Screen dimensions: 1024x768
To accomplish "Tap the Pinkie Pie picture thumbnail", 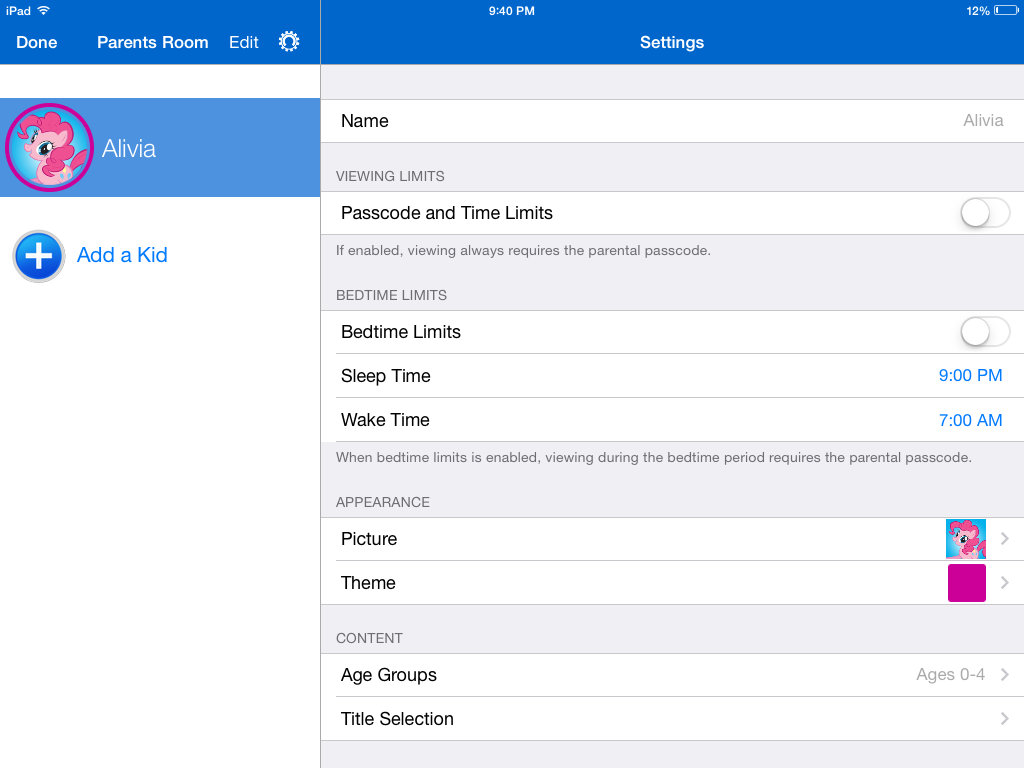I will 966,539.
